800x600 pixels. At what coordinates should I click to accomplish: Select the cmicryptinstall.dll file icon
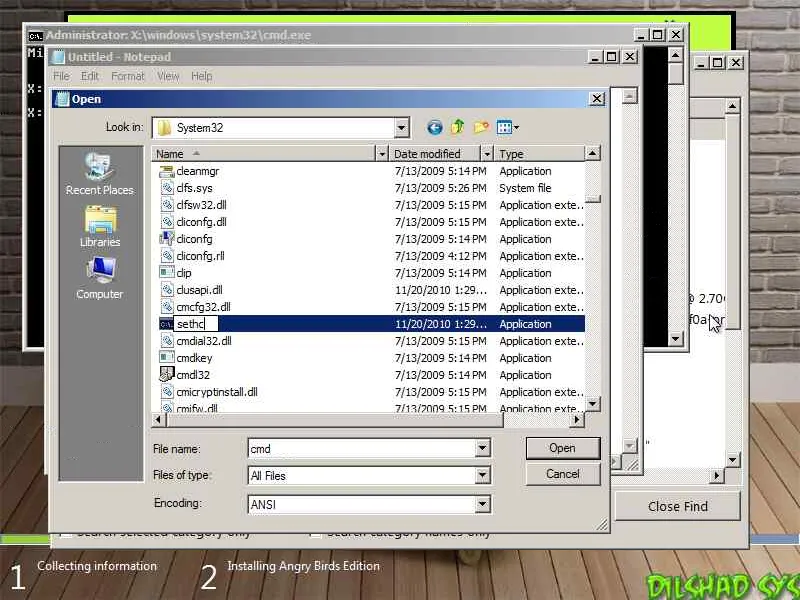[167, 392]
